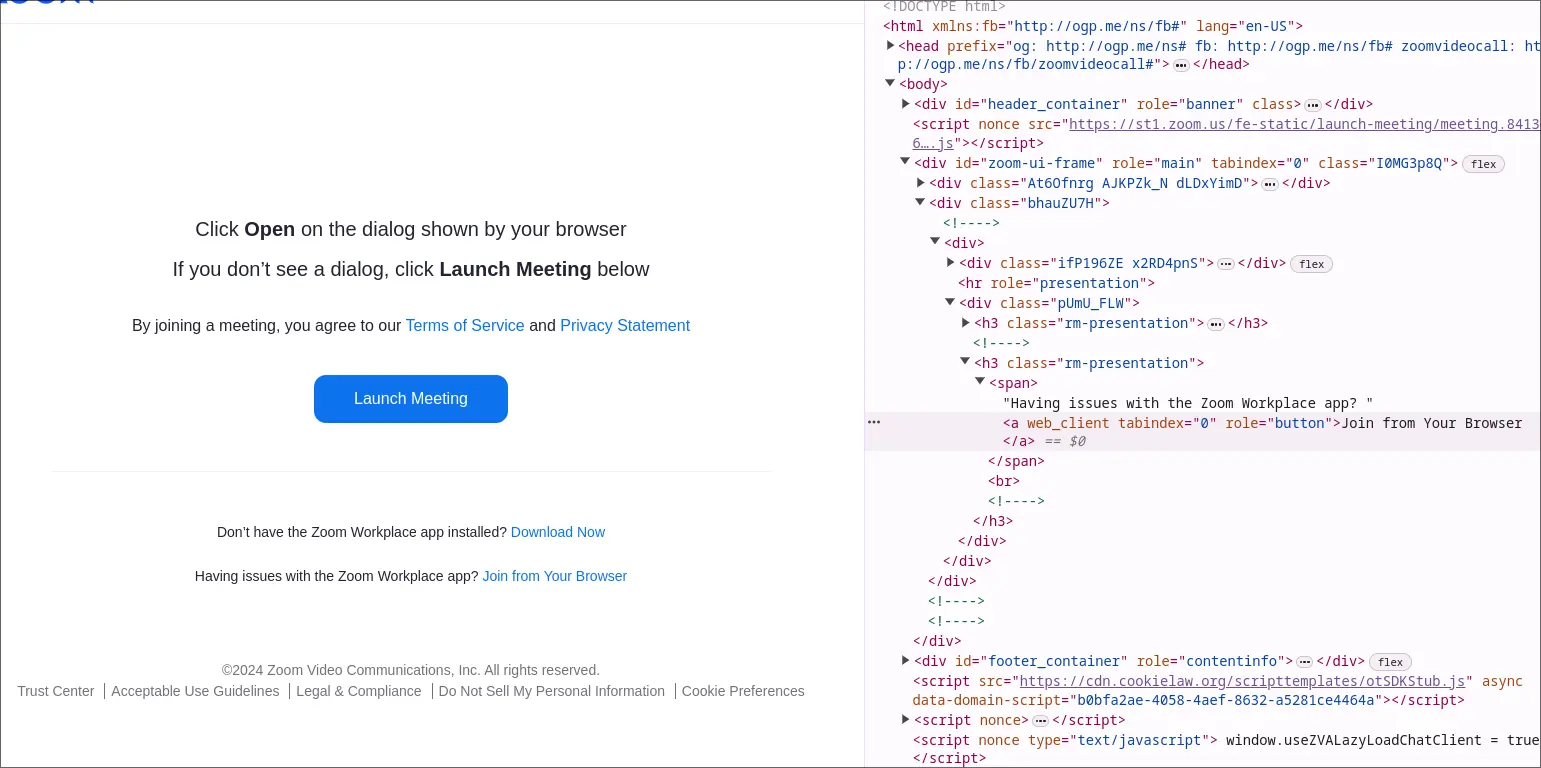Click the ellipsis inside the head element
This screenshot has width=1541, height=768.
[1181, 65]
